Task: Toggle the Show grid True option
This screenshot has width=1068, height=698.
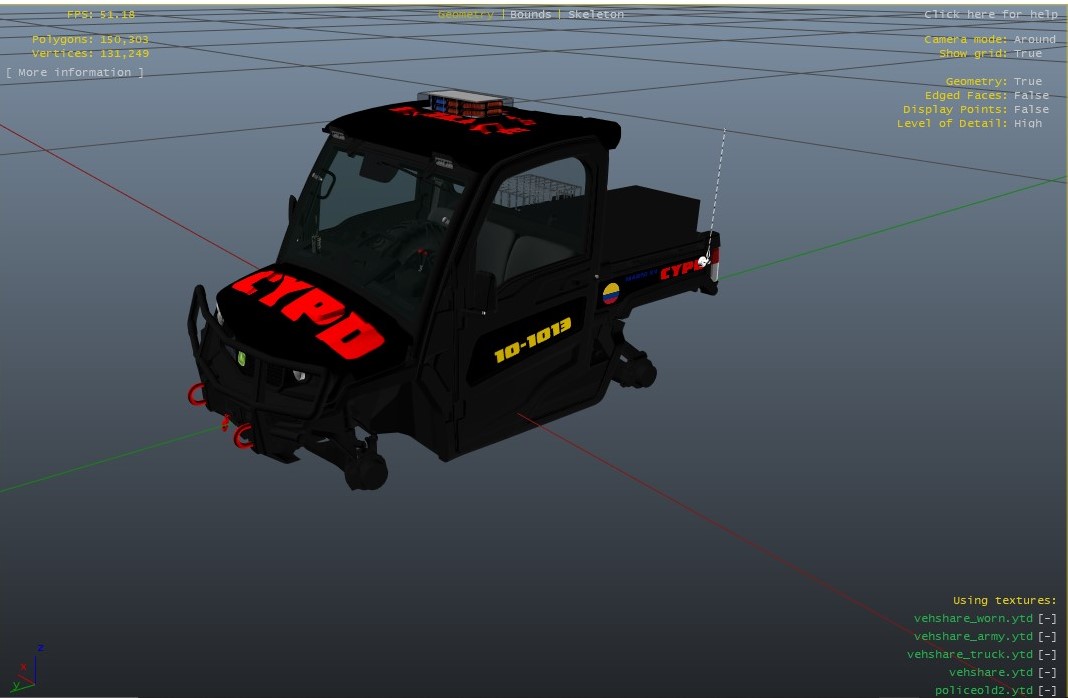Action: tap(1027, 54)
